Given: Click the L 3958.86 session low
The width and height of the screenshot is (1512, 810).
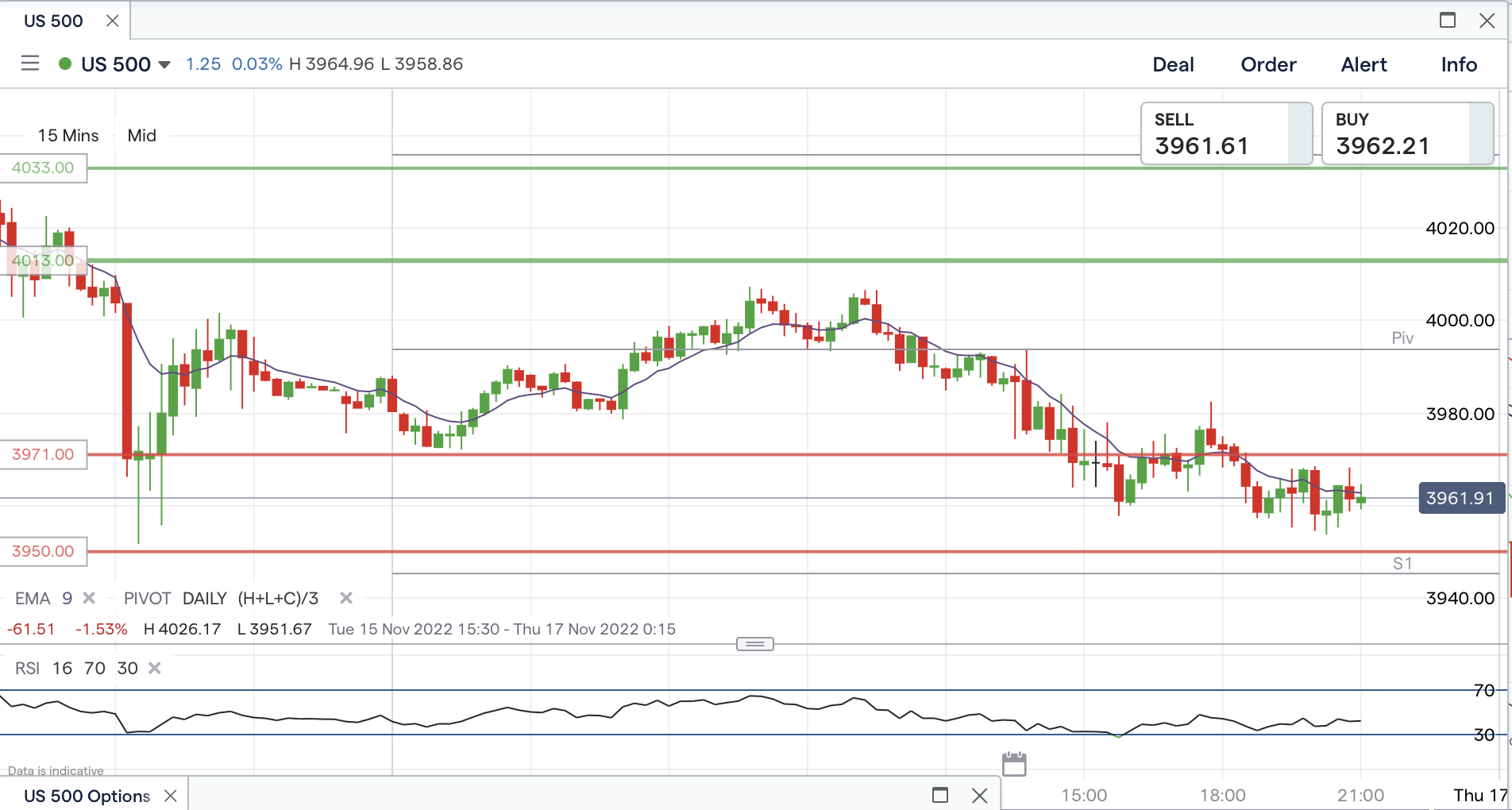Looking at the screenshot, I should click(422, 64).
